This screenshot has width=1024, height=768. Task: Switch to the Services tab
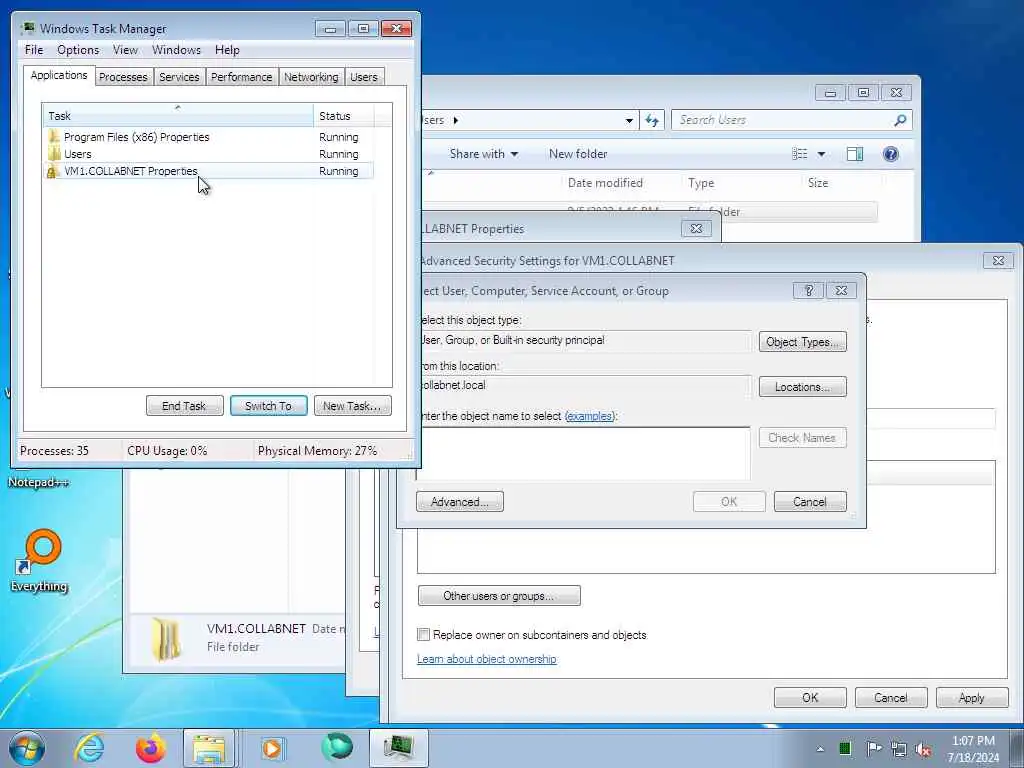[x=179, y=77]
